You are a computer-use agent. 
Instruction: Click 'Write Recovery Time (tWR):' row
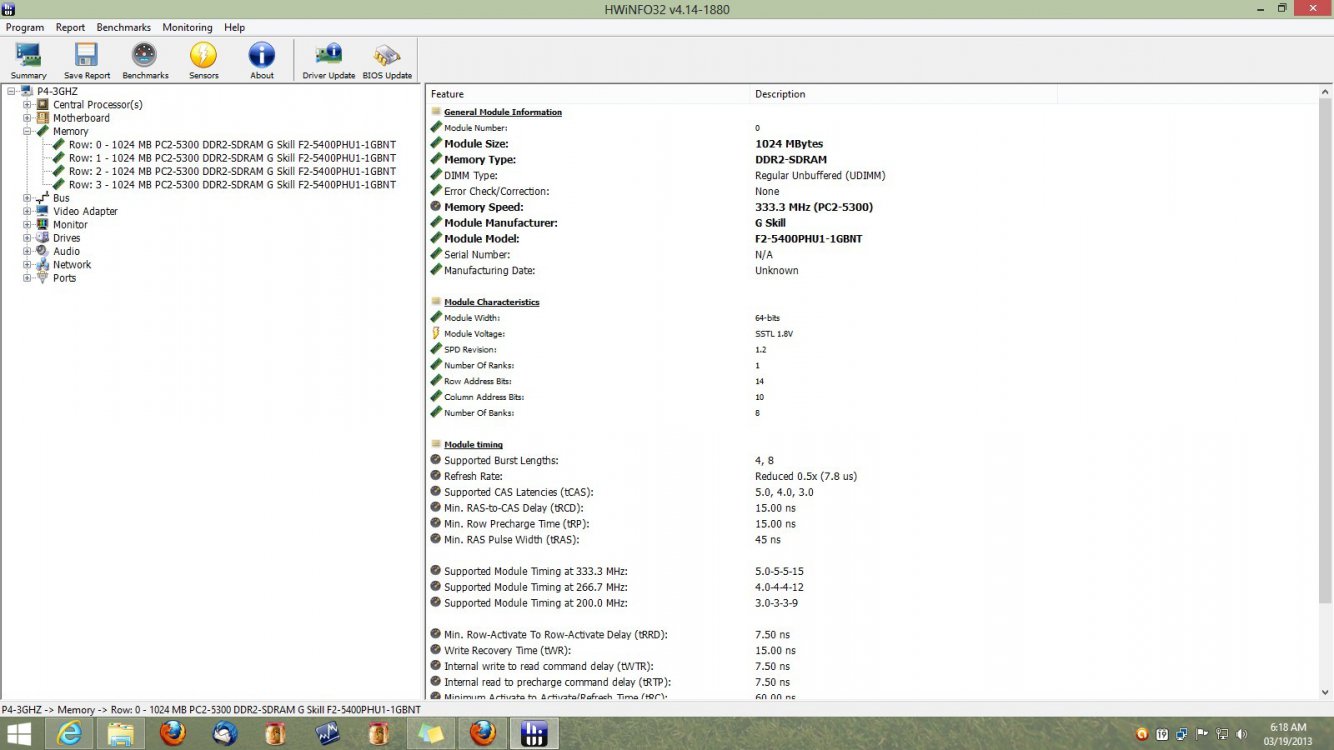click(x=510, y=651)
